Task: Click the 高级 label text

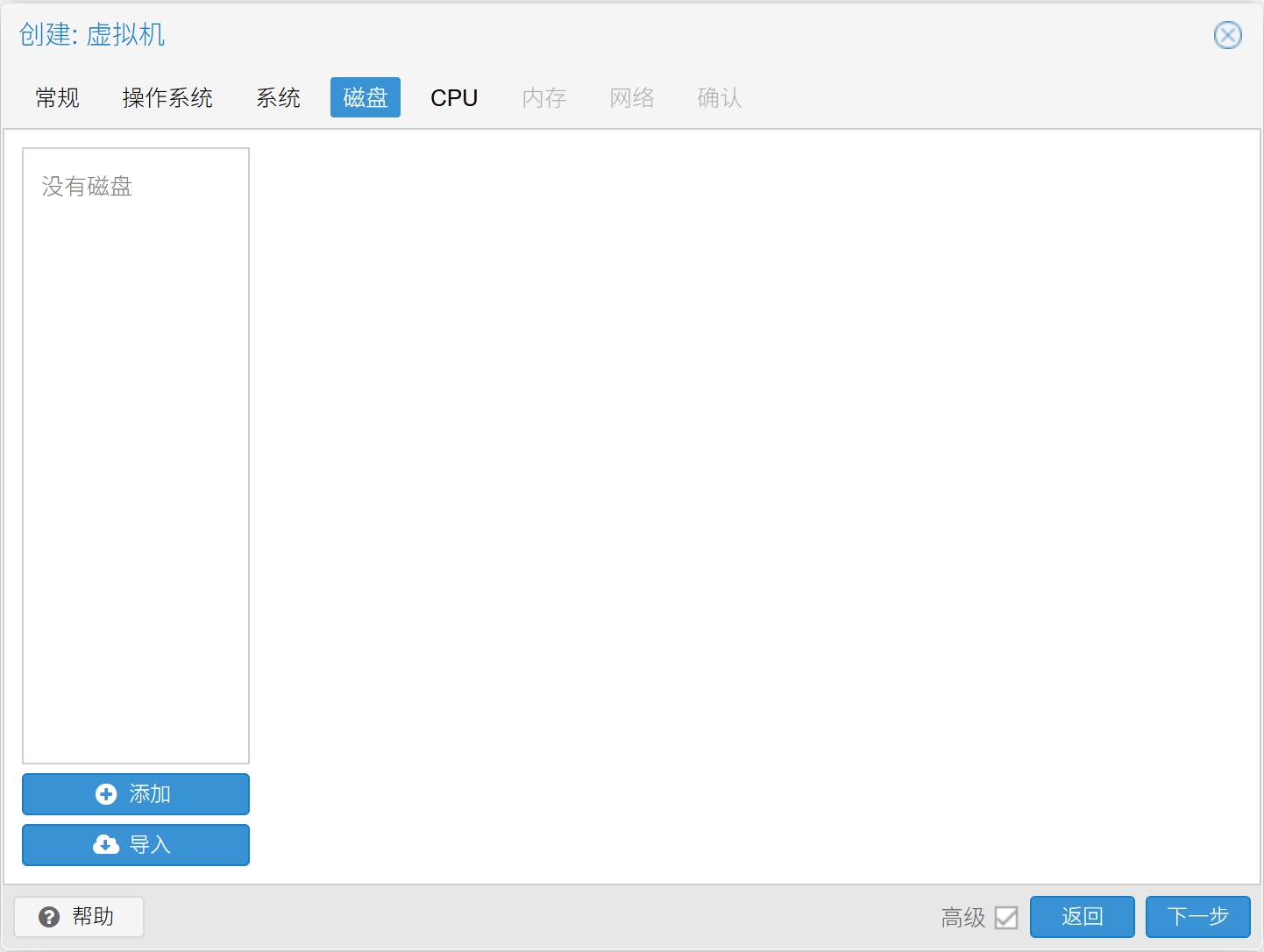Action: pos(962,918)
